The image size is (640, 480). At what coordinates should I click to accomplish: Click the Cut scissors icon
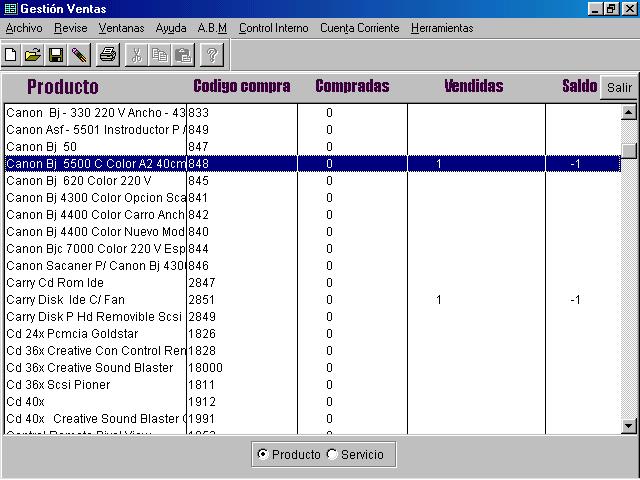click(137, 55)
